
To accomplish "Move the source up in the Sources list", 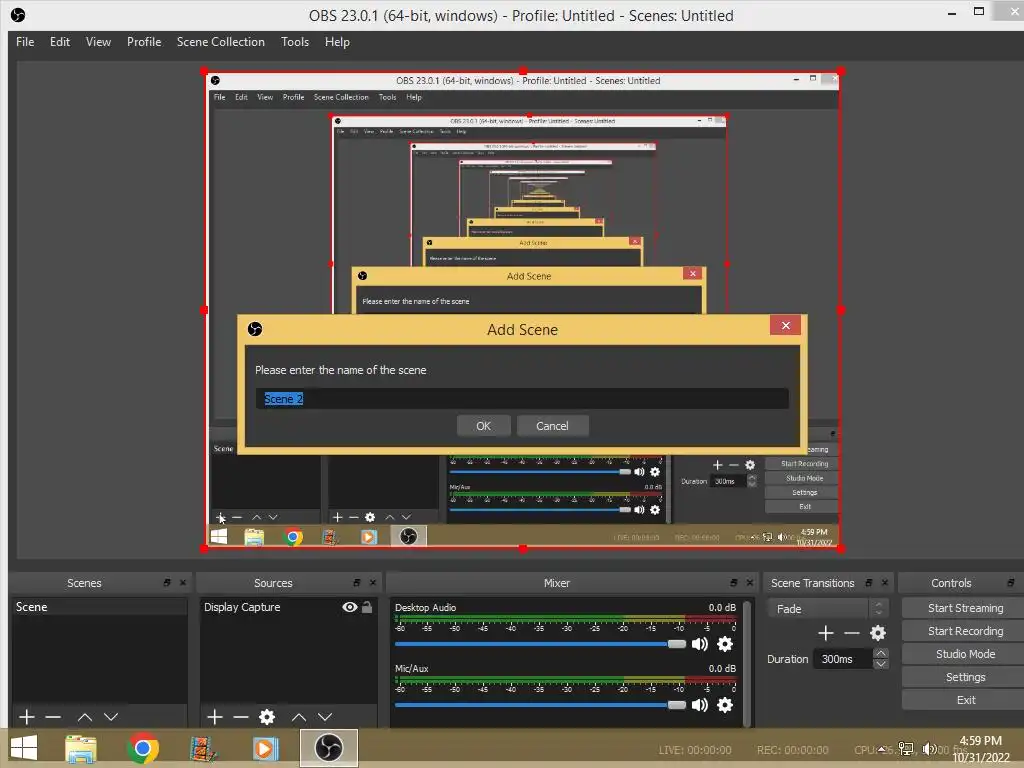I will pos(299,717).
